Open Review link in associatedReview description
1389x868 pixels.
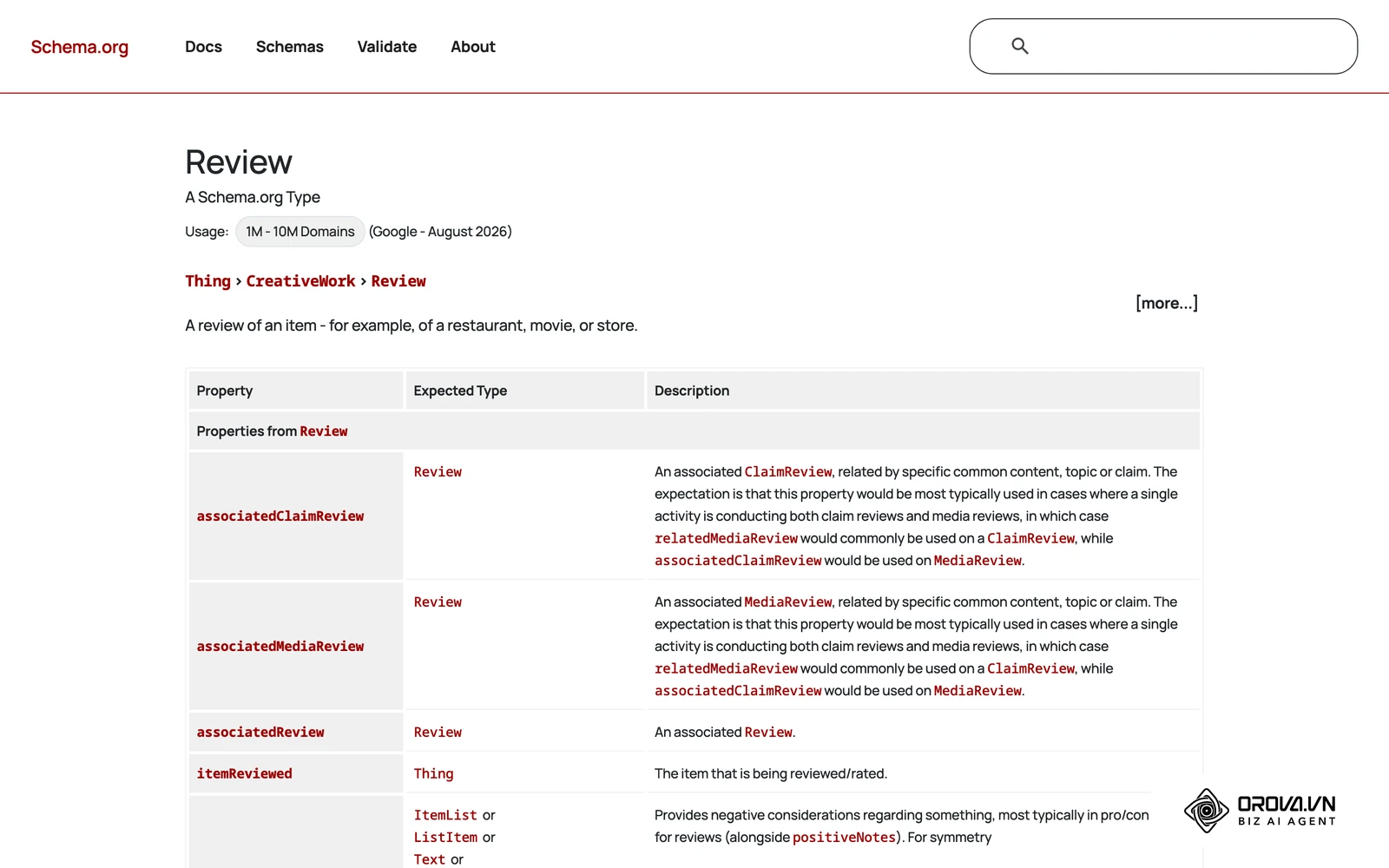(x=768, y=733)
